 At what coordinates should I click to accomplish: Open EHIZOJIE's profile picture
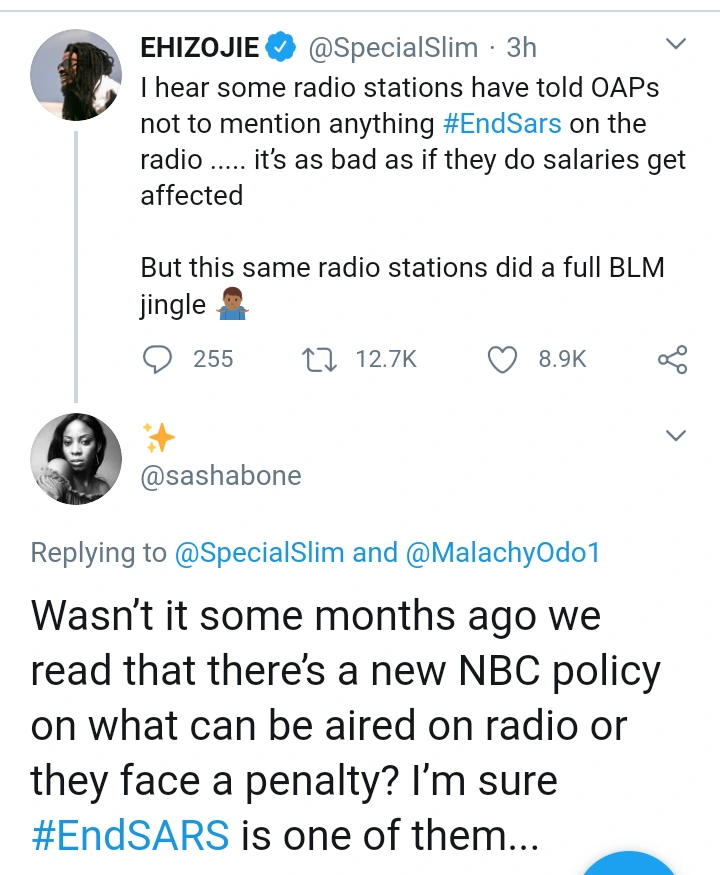[76, 74]
